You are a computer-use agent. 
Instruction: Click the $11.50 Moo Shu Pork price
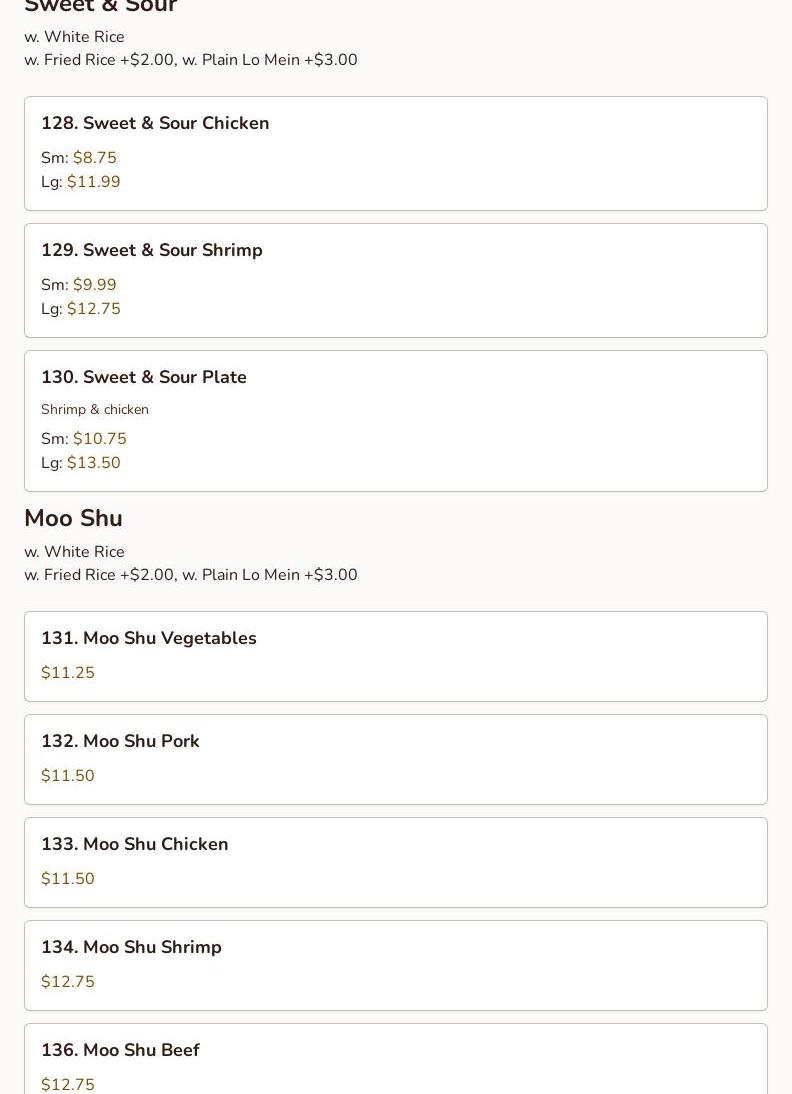coord(68,776)
